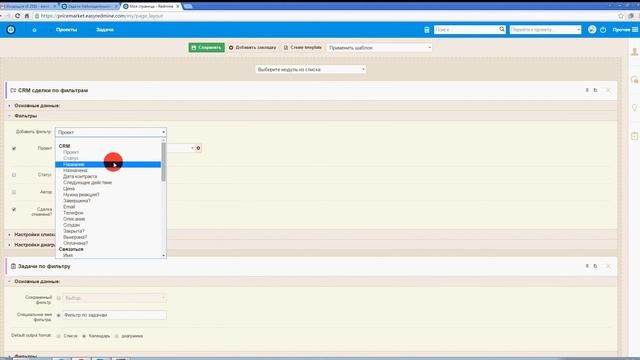Open the Прочее hamburger menu icon
The width and height of the screenshot is (640, 360).
click(x=635, y=30)
